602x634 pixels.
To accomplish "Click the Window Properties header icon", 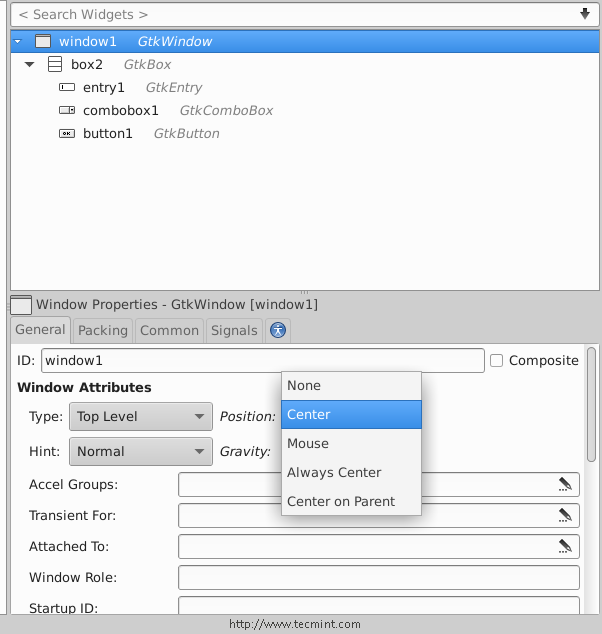I will [21, 305].
